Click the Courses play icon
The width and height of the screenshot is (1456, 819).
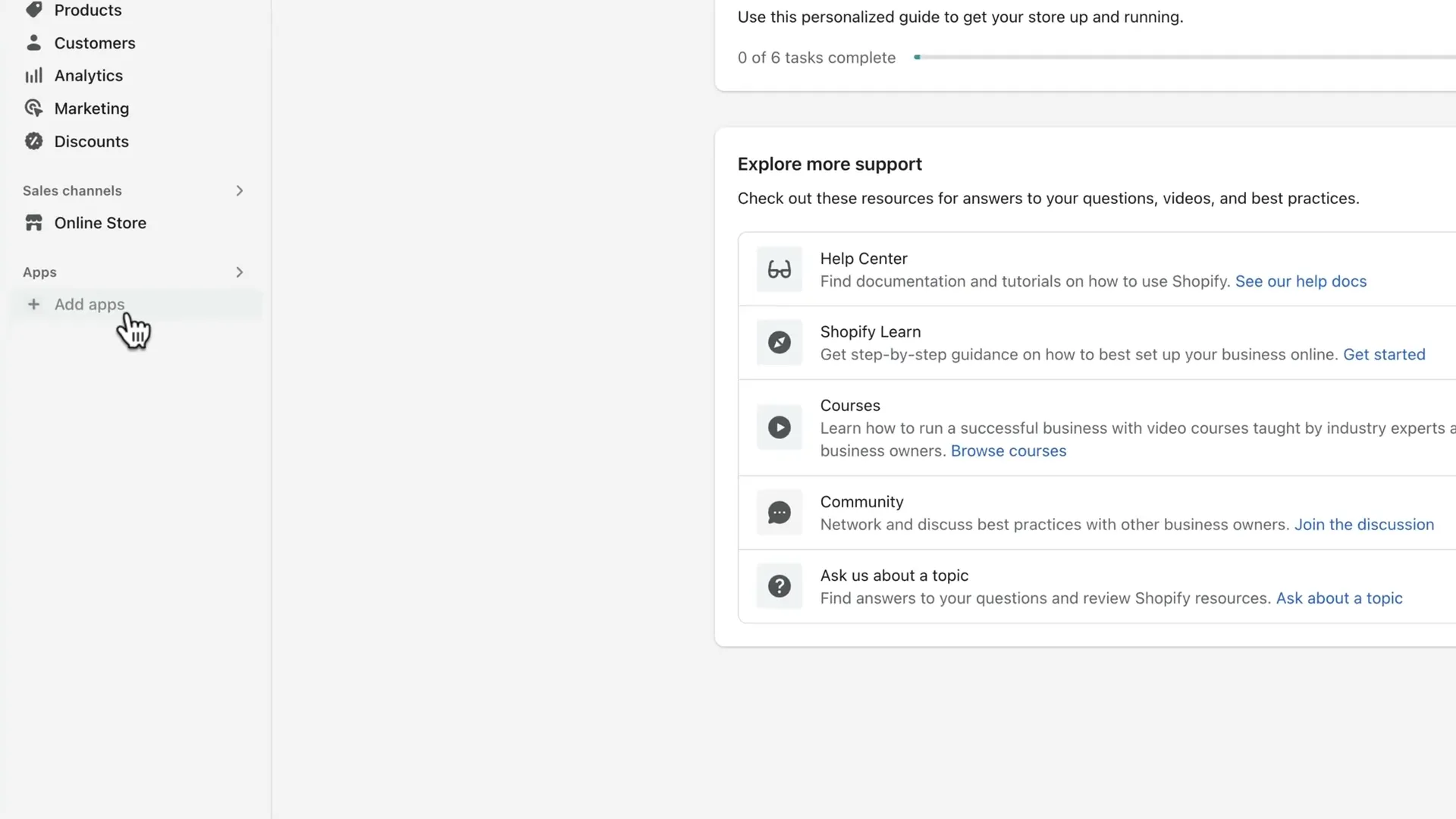(x=779, y=428)
